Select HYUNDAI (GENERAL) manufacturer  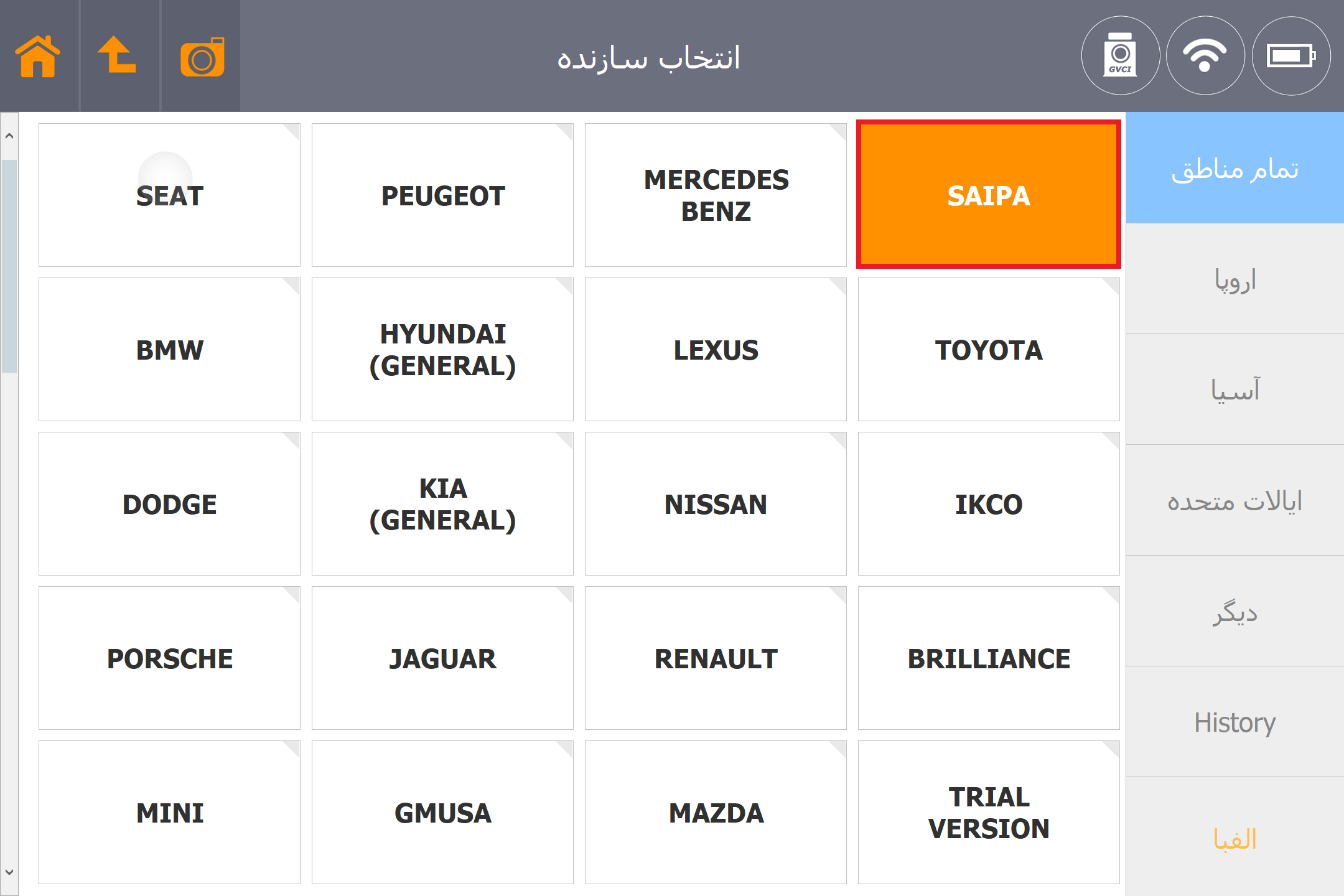point(442,350)
